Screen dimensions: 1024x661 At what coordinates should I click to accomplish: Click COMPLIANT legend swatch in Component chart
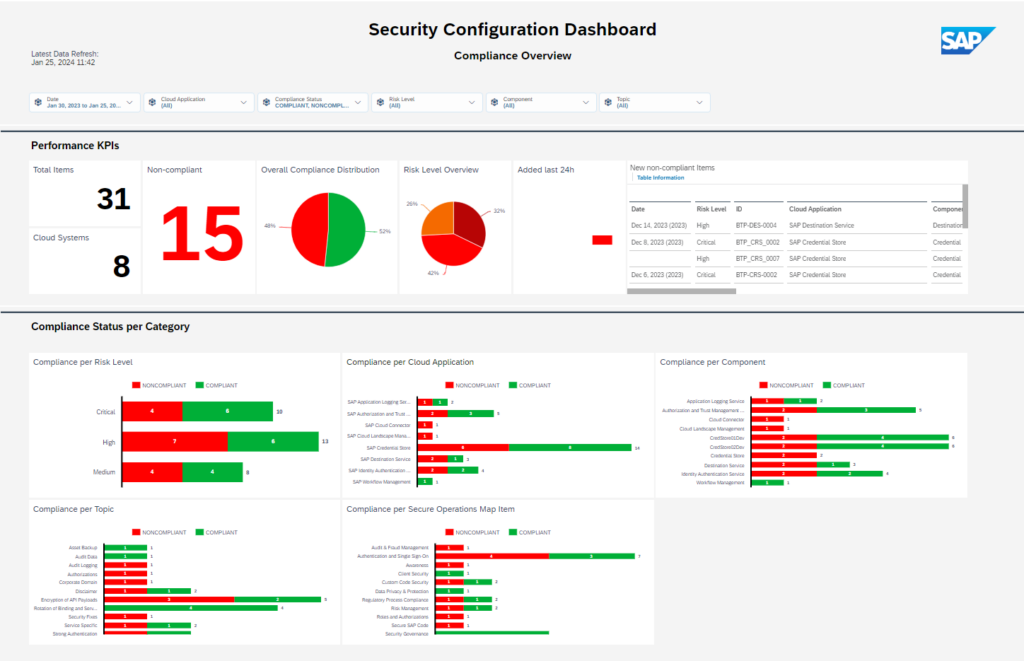click(827, 385)
